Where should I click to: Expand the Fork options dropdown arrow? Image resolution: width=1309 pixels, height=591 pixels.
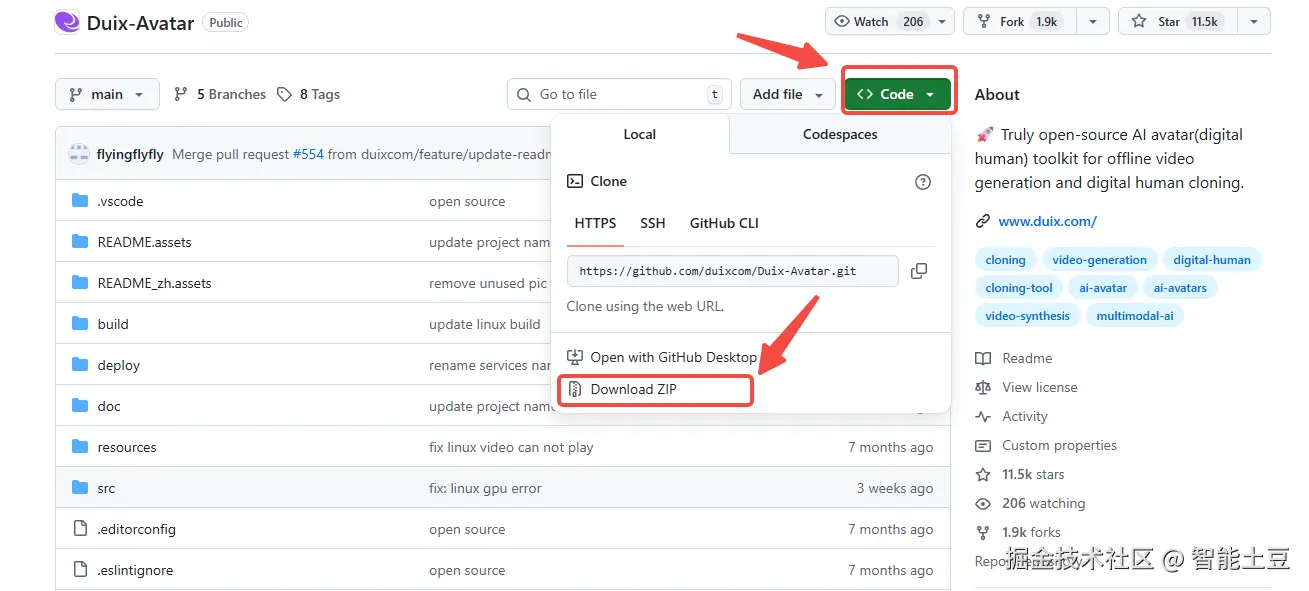(1093, 21)
